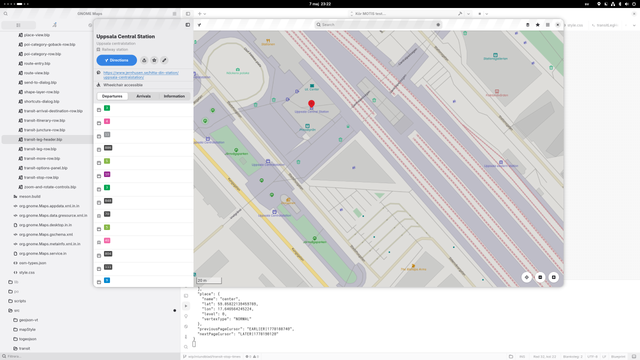Switch to the style.css tab in Builder
640x360 pixels.
click(575, 25)
